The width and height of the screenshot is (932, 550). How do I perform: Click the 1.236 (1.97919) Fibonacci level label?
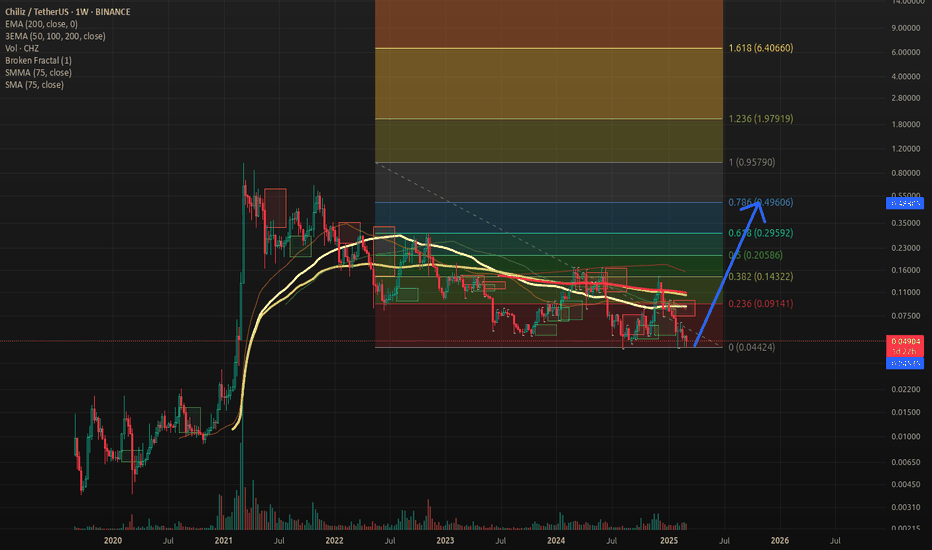click(x=761, y=119)
